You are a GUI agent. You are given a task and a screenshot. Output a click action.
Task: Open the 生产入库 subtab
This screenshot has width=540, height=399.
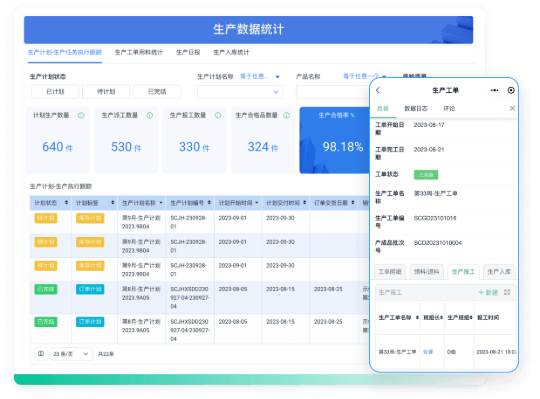499,272
